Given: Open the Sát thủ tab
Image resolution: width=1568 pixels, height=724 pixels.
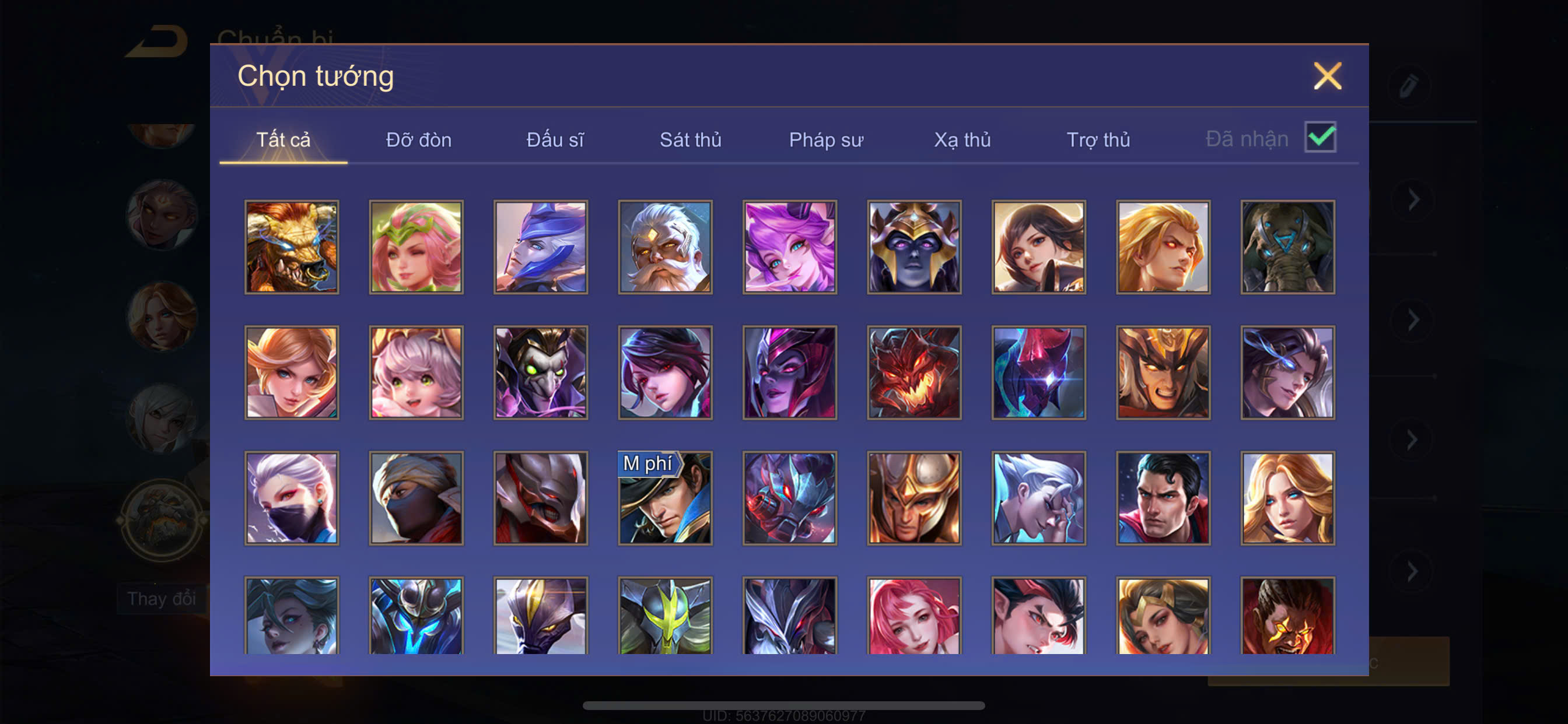Looking at the screenshot, I should pyautogui.click(x=690, y=140).
